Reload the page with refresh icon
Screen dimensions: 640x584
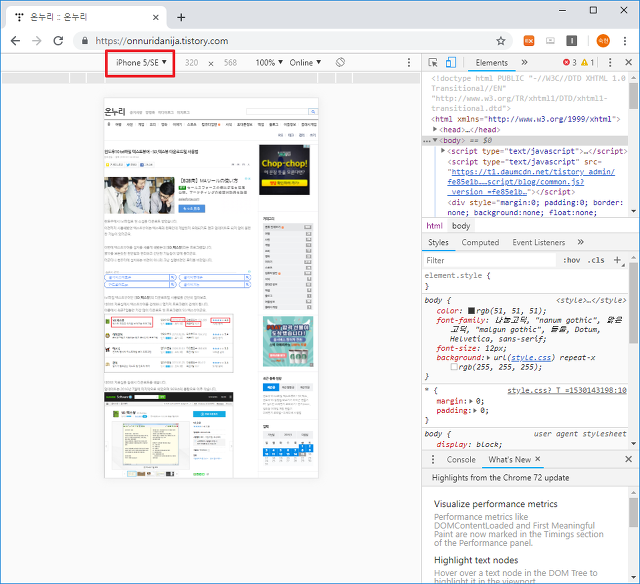[58, 40]
